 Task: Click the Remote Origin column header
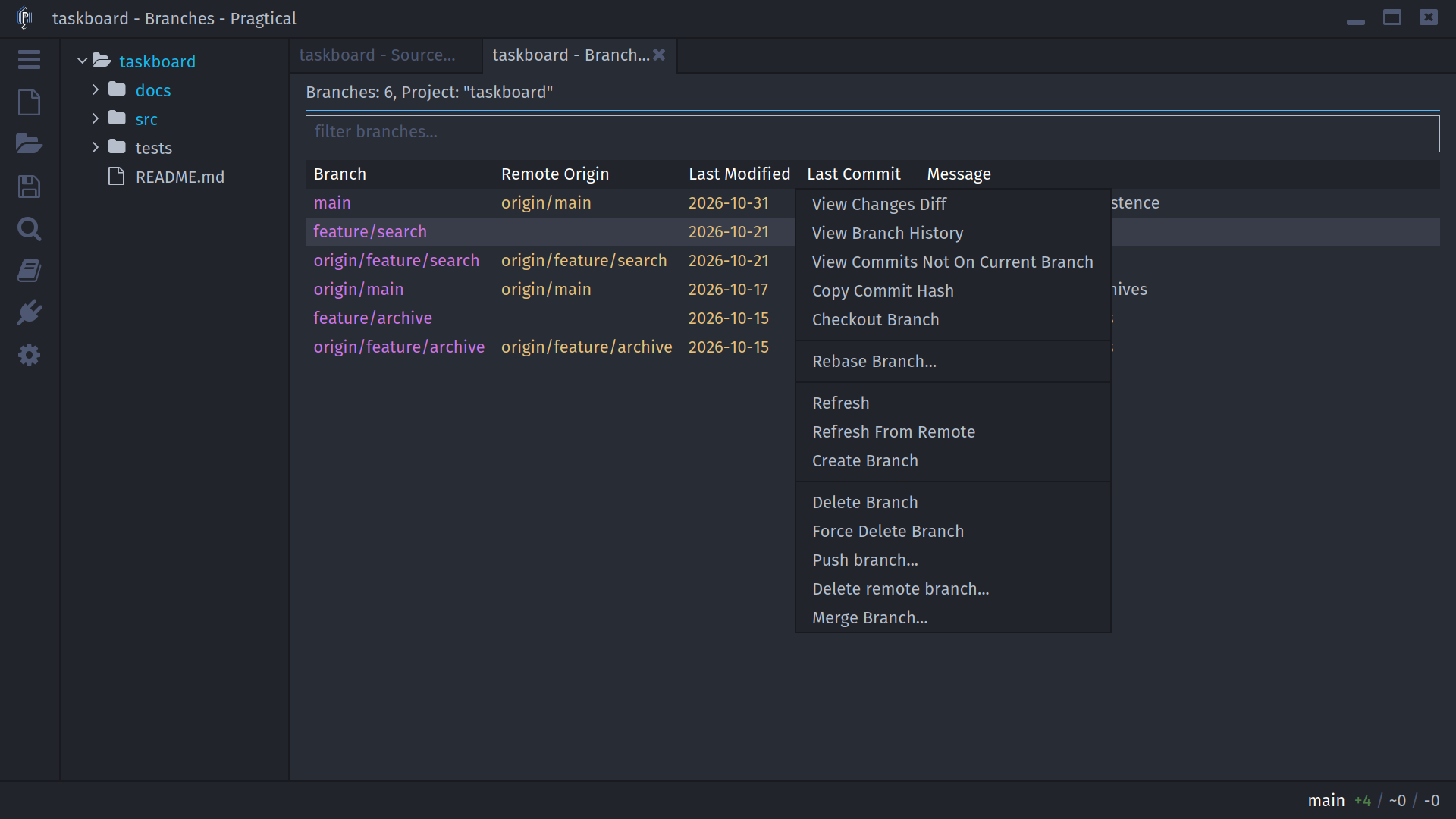[x=554, y=174]
